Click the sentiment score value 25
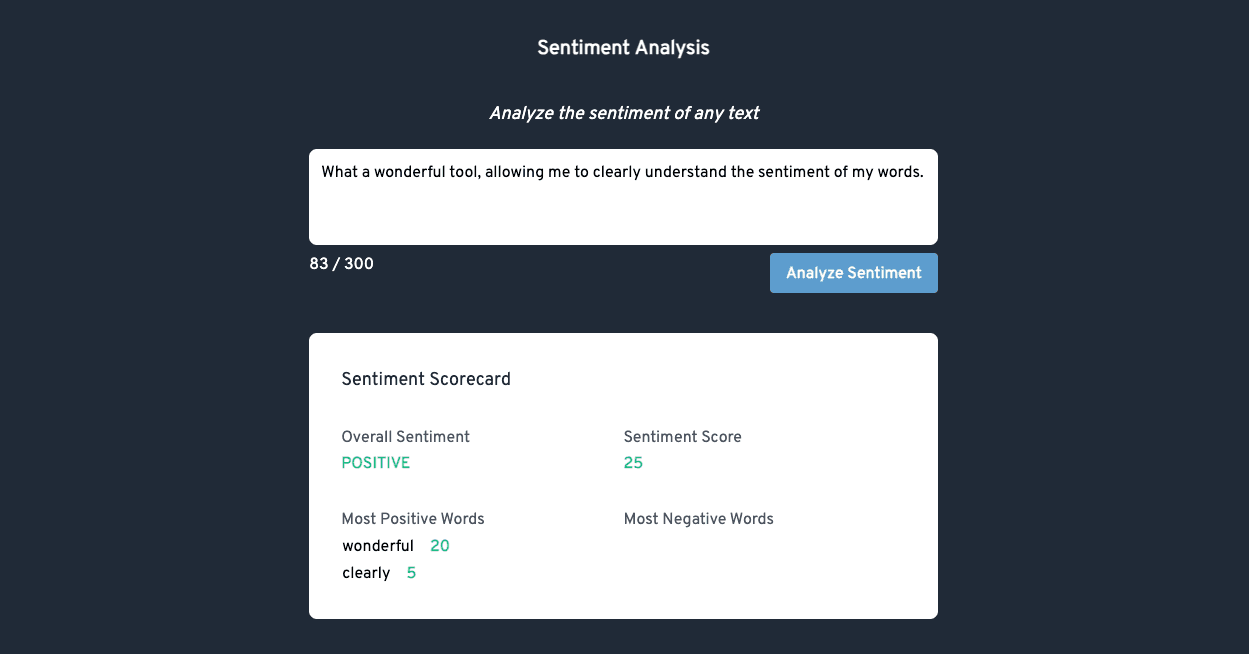 pos(633,463)
